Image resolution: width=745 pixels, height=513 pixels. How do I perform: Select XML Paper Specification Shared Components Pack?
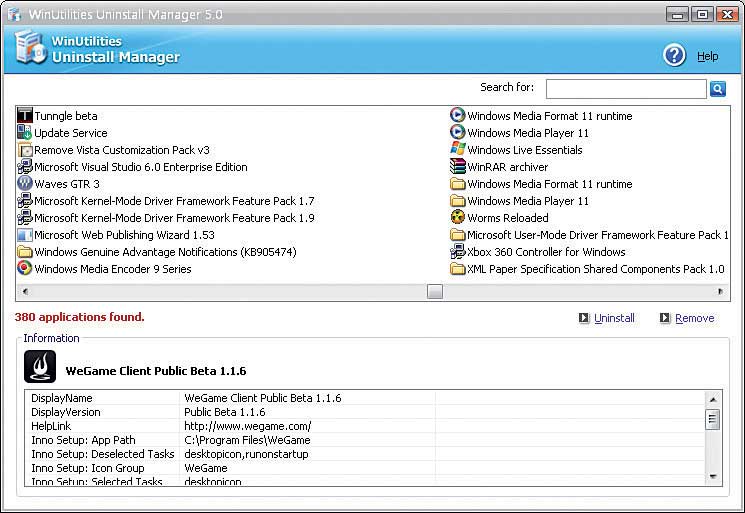coord(596,269)
